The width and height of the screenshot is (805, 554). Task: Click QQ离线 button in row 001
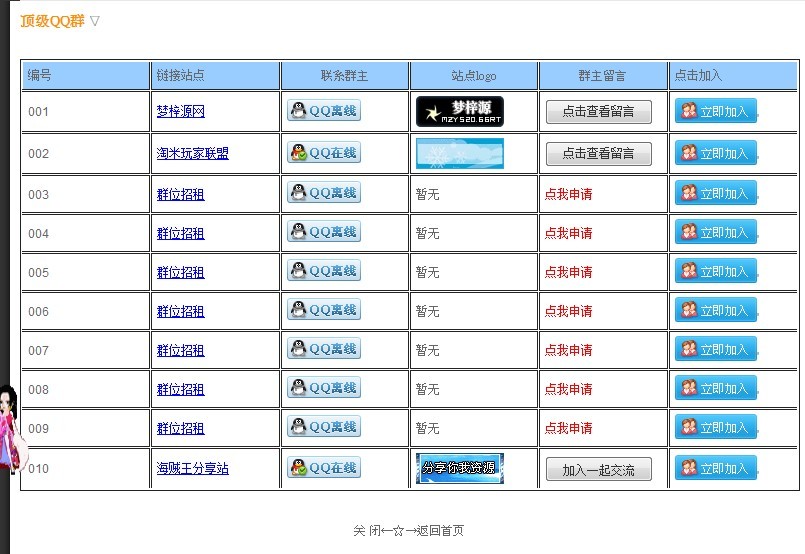[324, 110]
